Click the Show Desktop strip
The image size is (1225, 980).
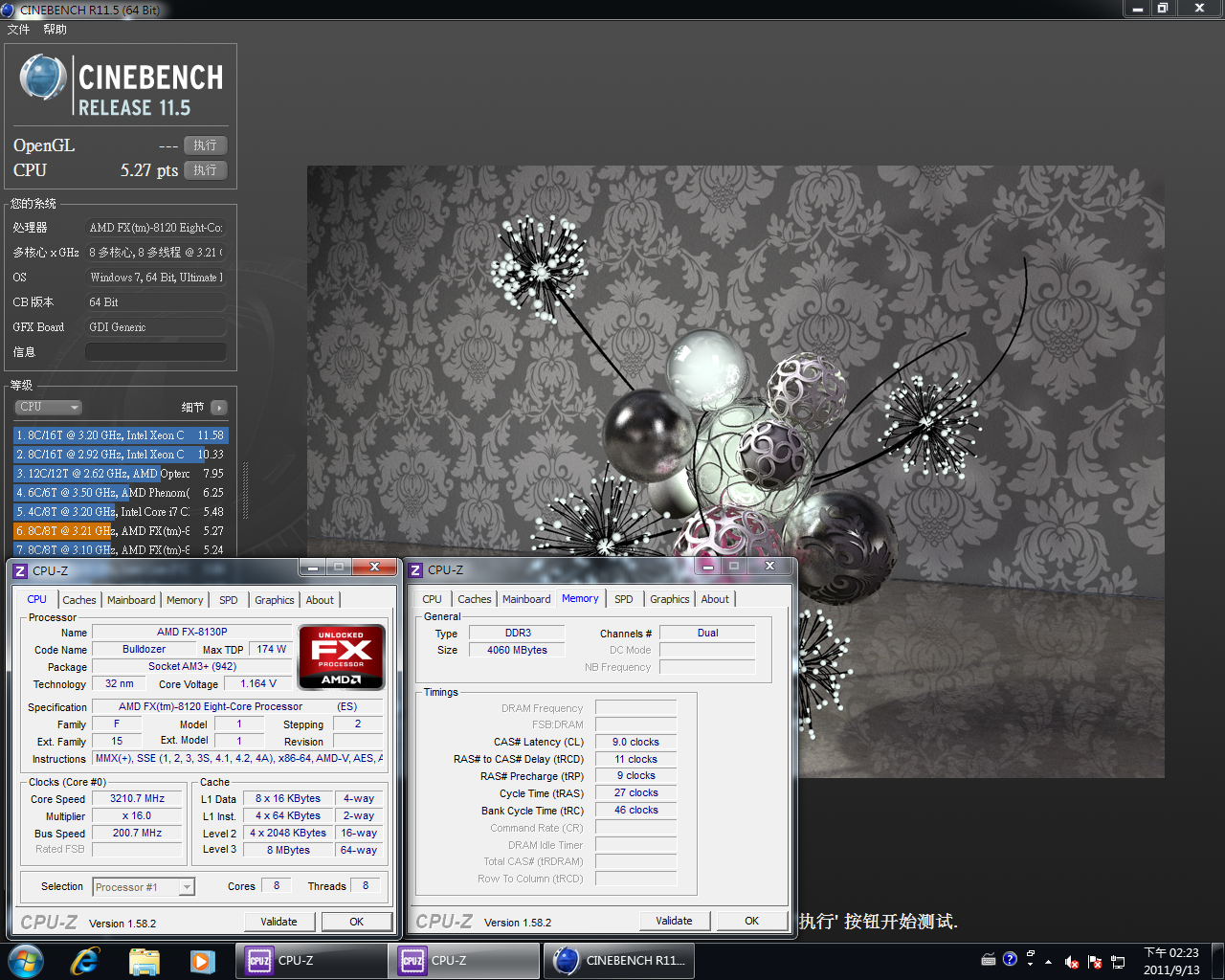(1218, 961)
